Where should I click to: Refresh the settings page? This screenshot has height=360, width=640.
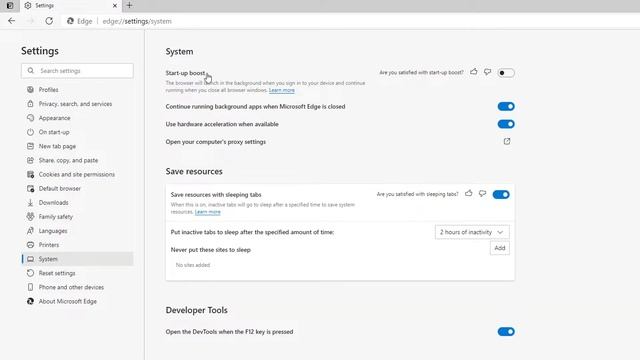[49, 21]
